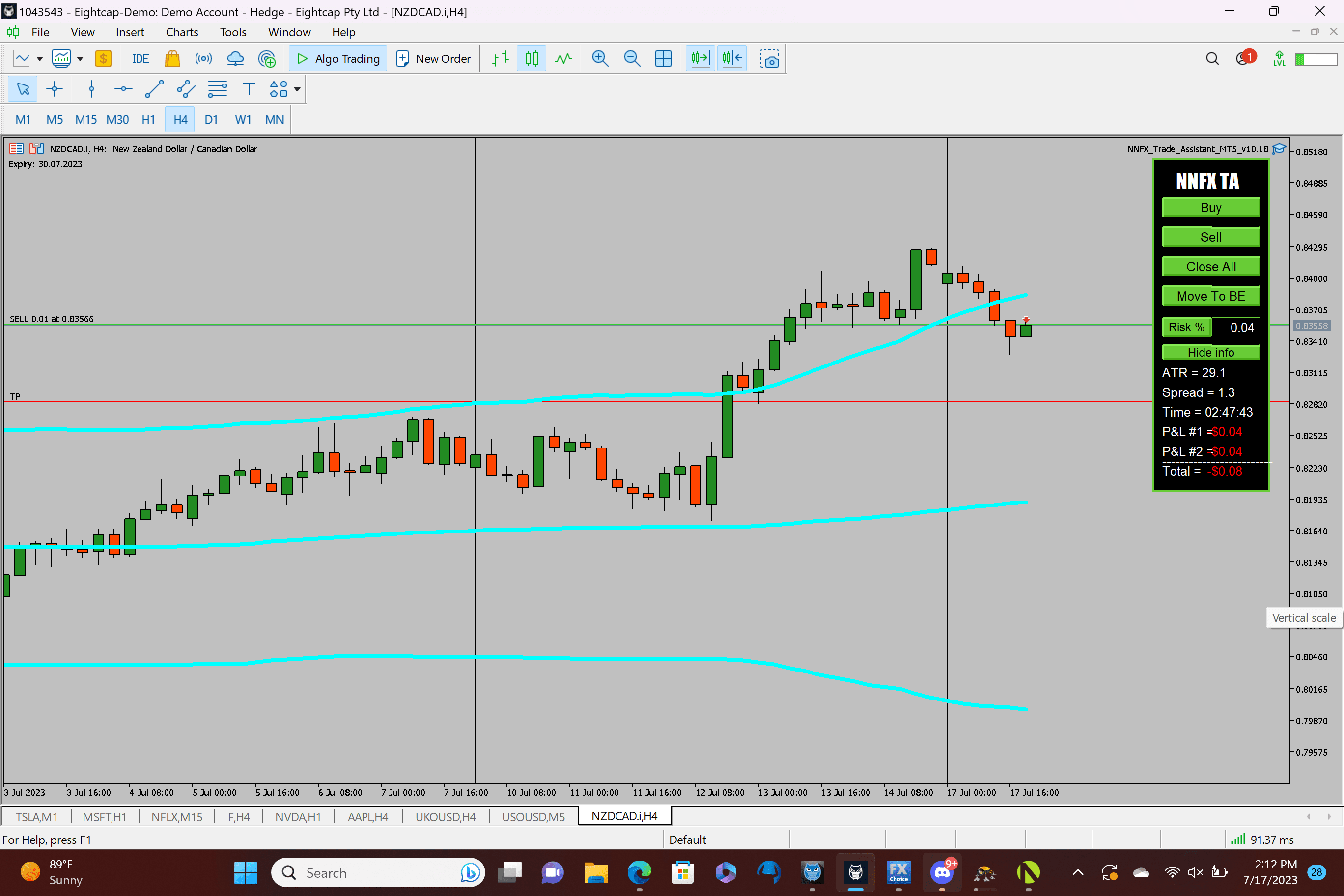Switch to the AAPL,H4 chart tab
This screenshot has height=896, width=1344.
tap(367, 816)
